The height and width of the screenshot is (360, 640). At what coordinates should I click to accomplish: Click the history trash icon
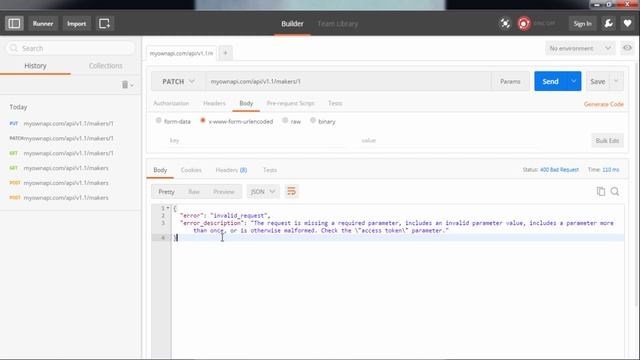pos(125,84)
